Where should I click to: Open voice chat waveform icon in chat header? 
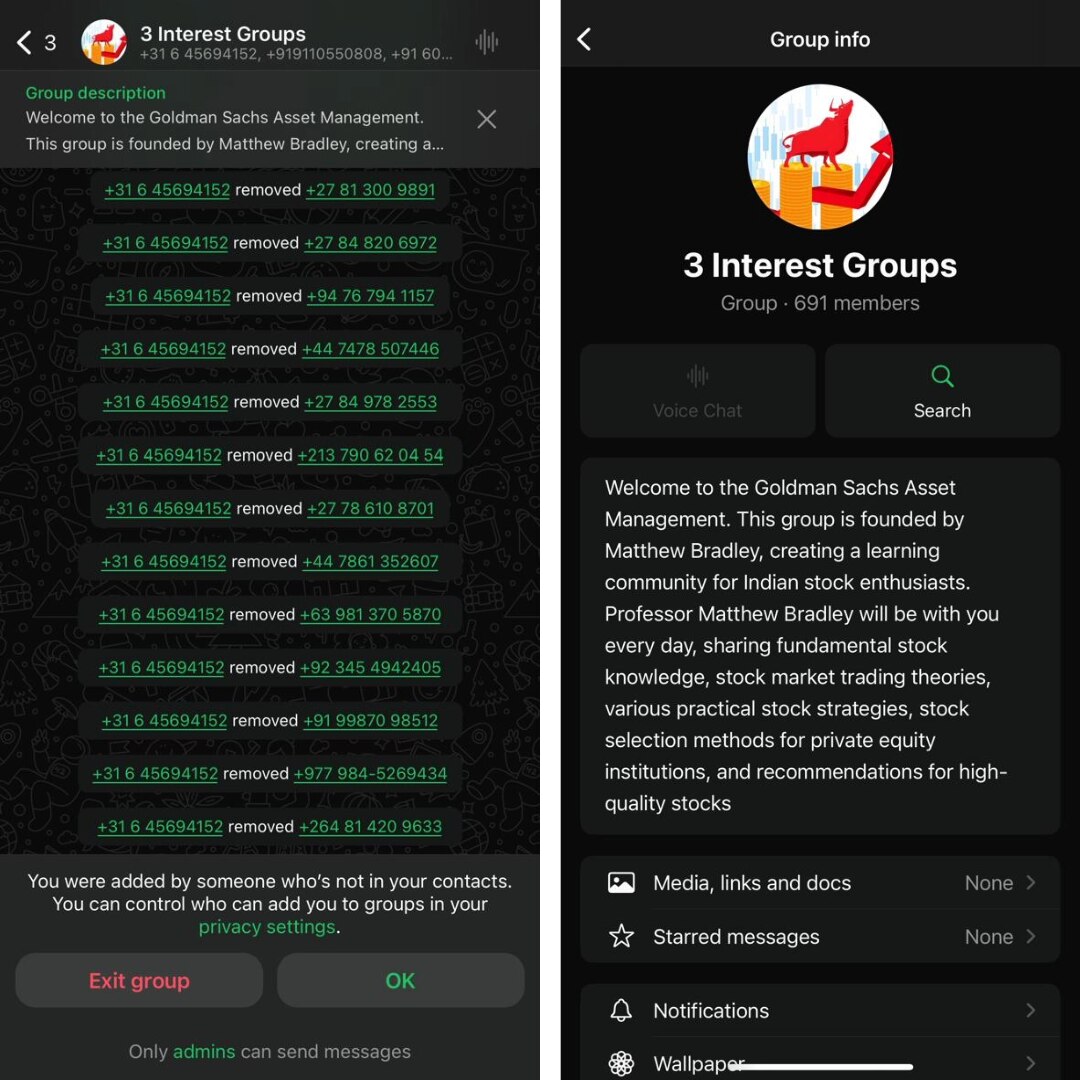click(486, 42)
